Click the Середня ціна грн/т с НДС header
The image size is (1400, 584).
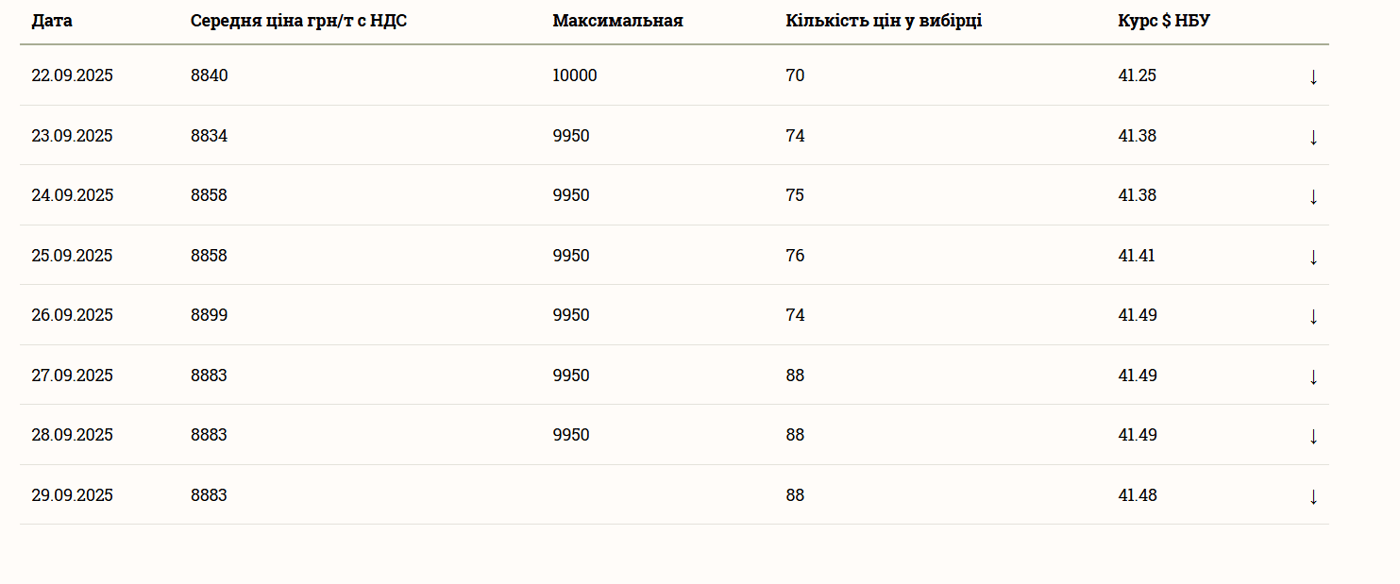298,21
